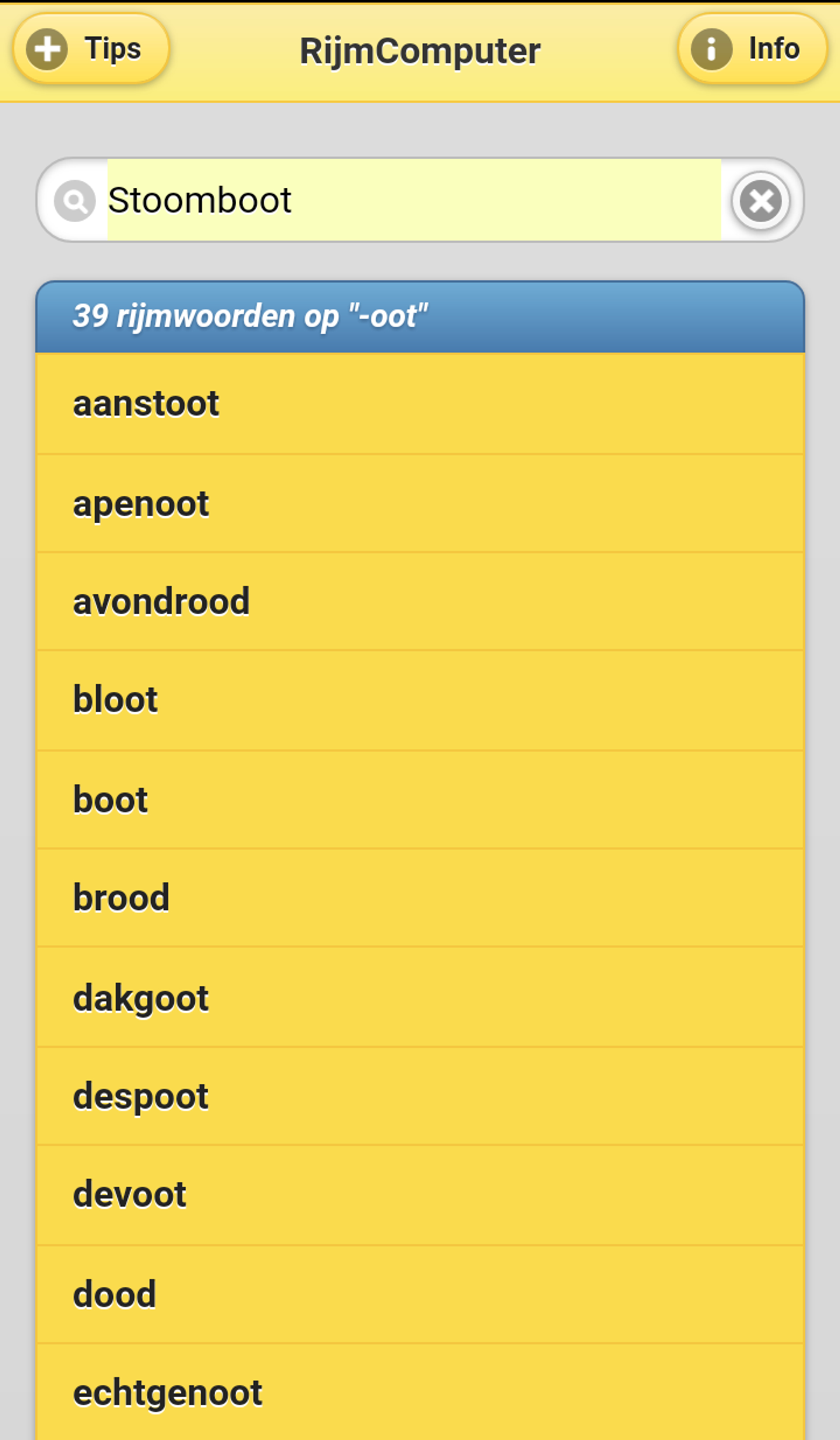Viewport: 840px width, 1440px height.
Task: Click the 39 rijmwoorden list header
Action: tap(420, 316)
